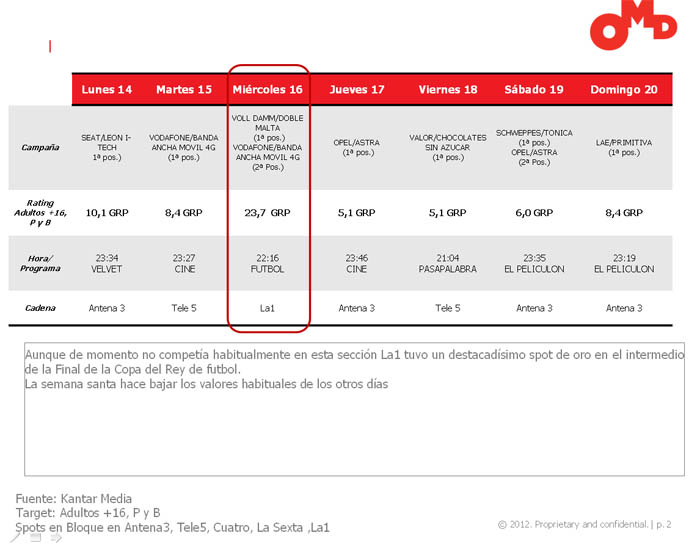Screen dimensions: 700x544
Task: Select Jueves 17's OPEL/ASTRA campaign cell
Action: tap(357, 147)
